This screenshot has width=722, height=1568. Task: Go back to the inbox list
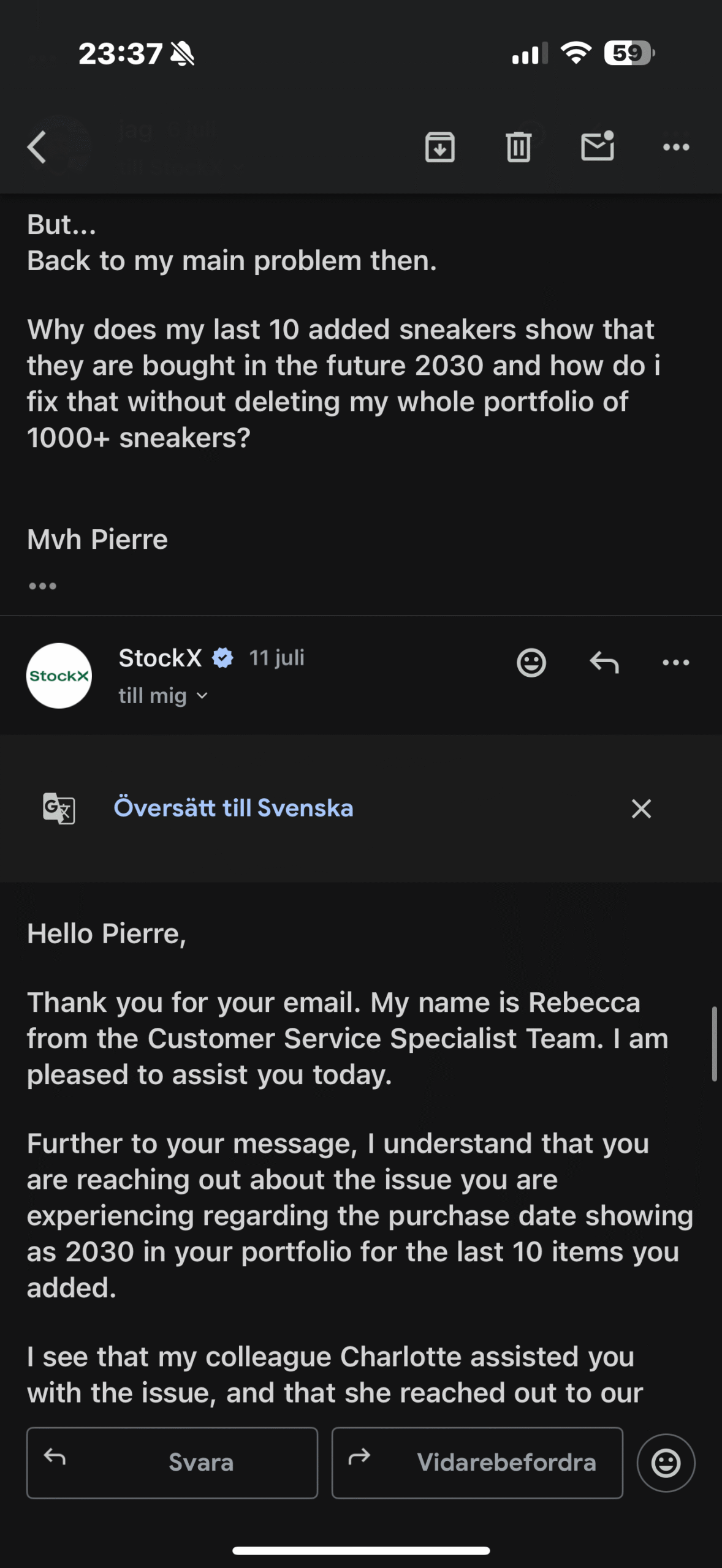pyautogui.click(x=37, y=147)
